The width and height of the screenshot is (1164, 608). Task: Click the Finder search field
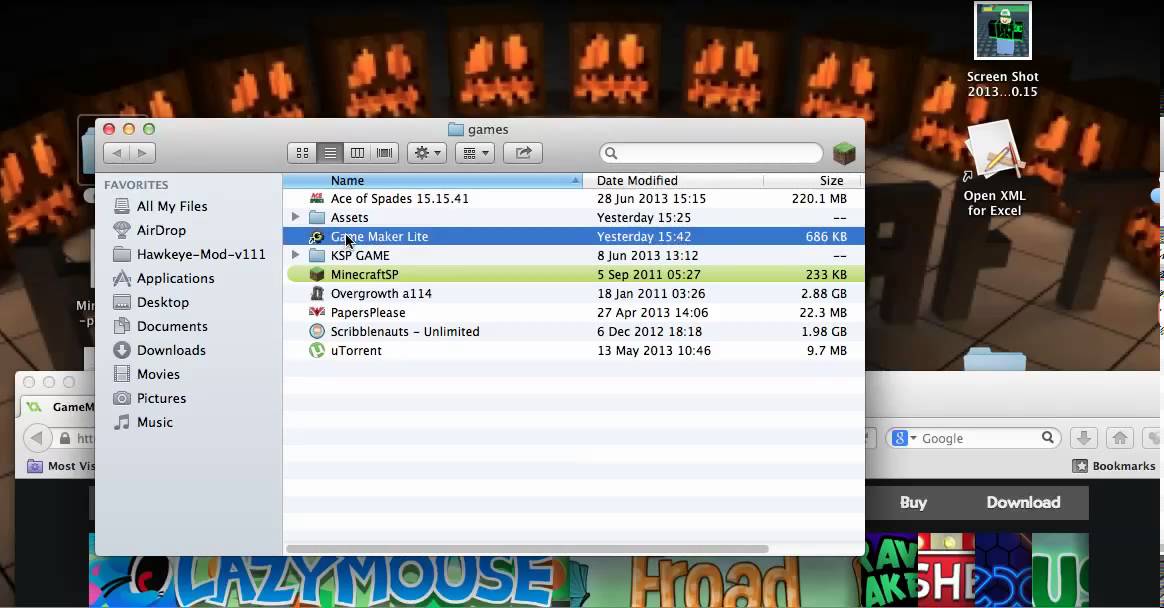coord(711,153)
